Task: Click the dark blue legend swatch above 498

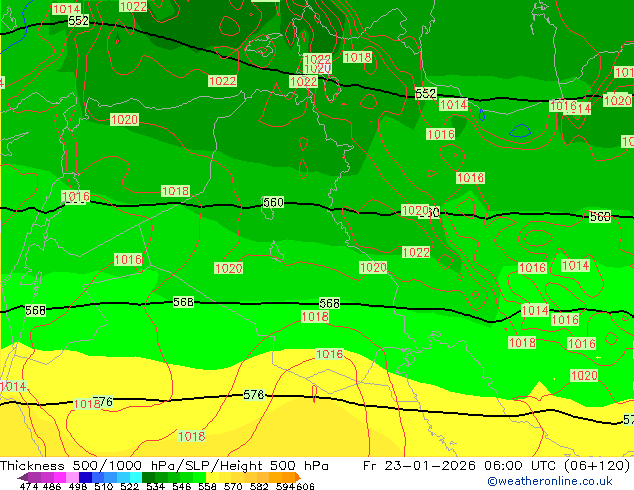Action: click(x=85, y=477)
